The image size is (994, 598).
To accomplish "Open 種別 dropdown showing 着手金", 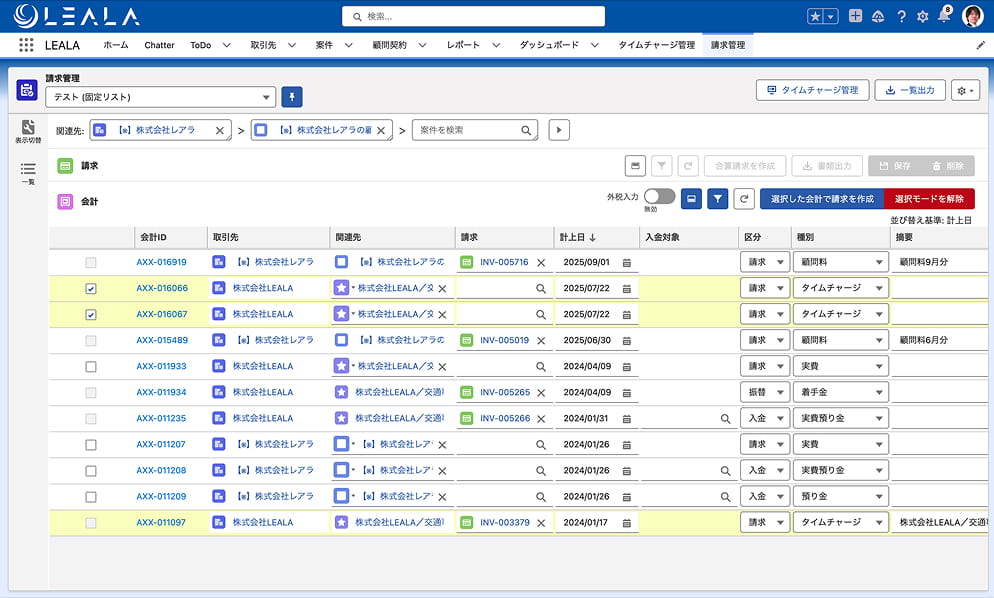I will coord(841,393).
